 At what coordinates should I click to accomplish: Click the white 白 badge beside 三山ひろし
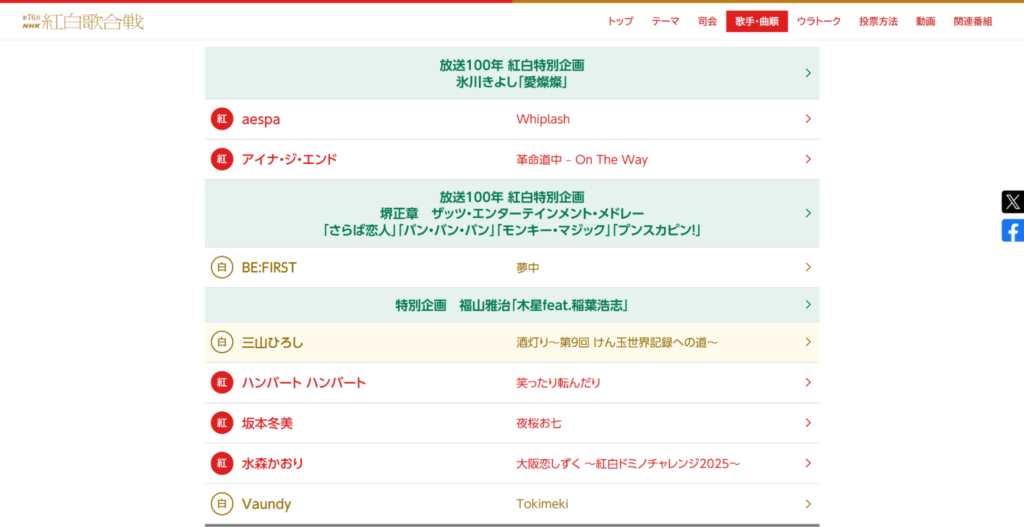point(221,342)
